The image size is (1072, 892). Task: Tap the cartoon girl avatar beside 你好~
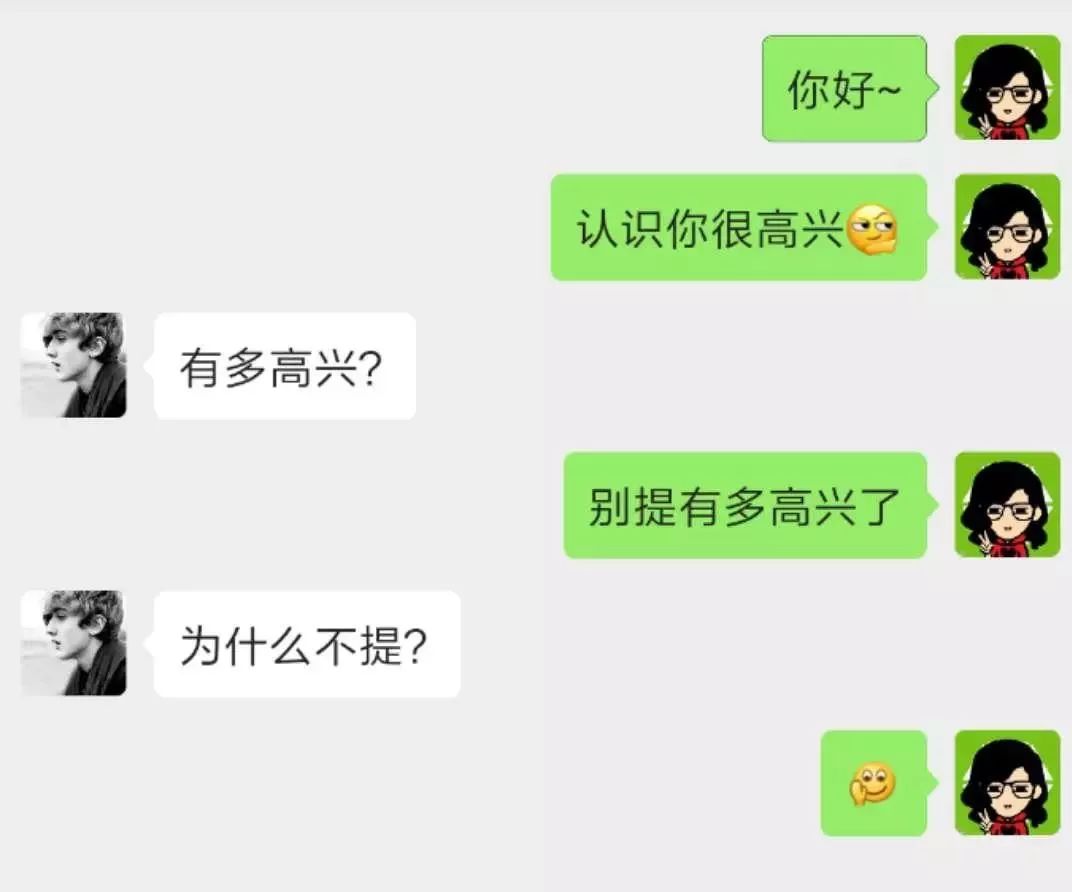(x=1007, y=88)
